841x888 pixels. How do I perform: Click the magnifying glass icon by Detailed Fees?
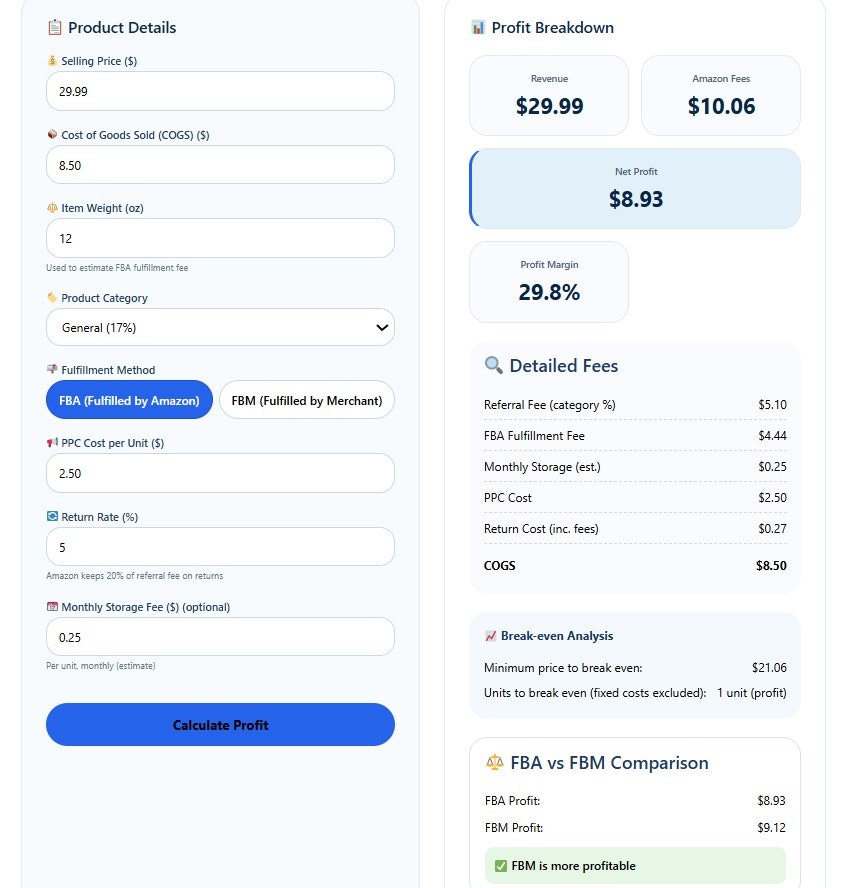tap(493, 366)
